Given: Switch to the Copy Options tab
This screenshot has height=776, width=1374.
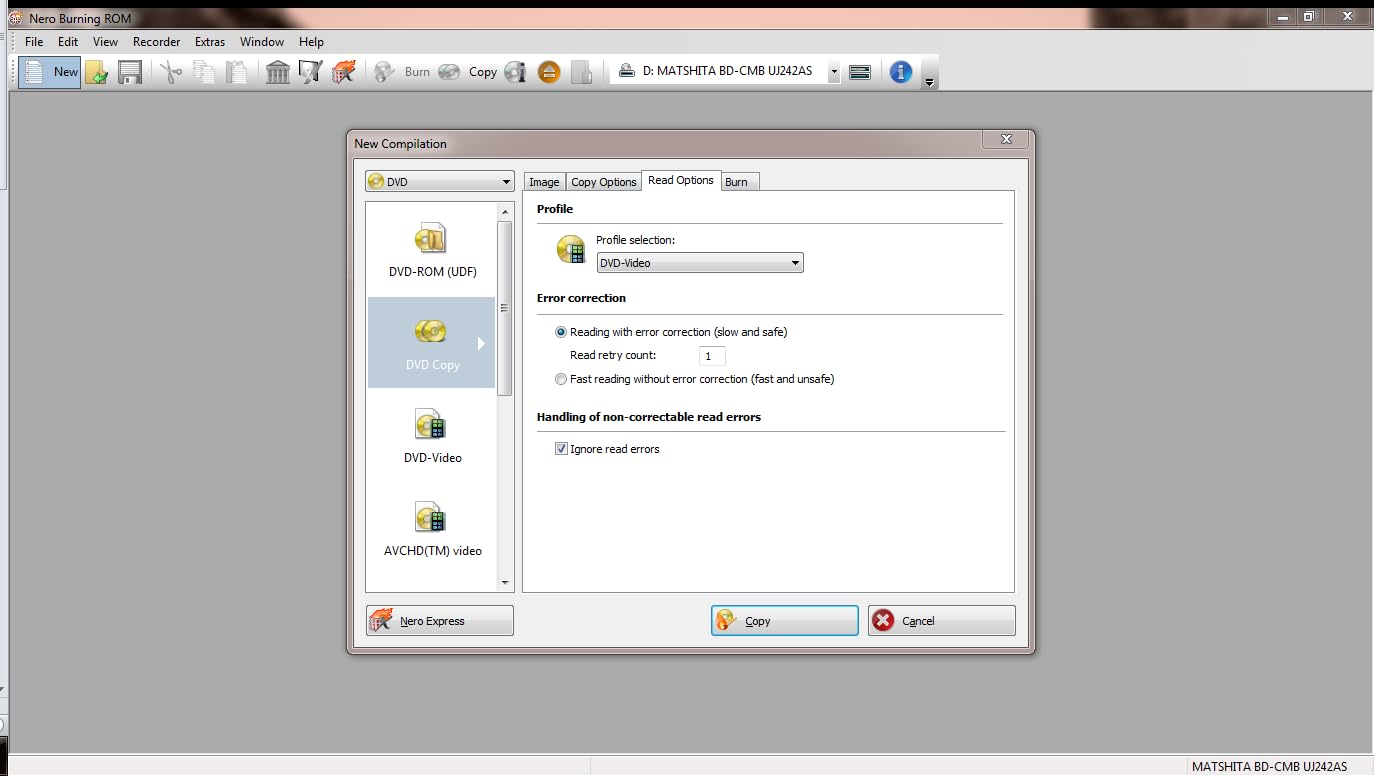Looking at the screenshot, I should coord(603,182).
